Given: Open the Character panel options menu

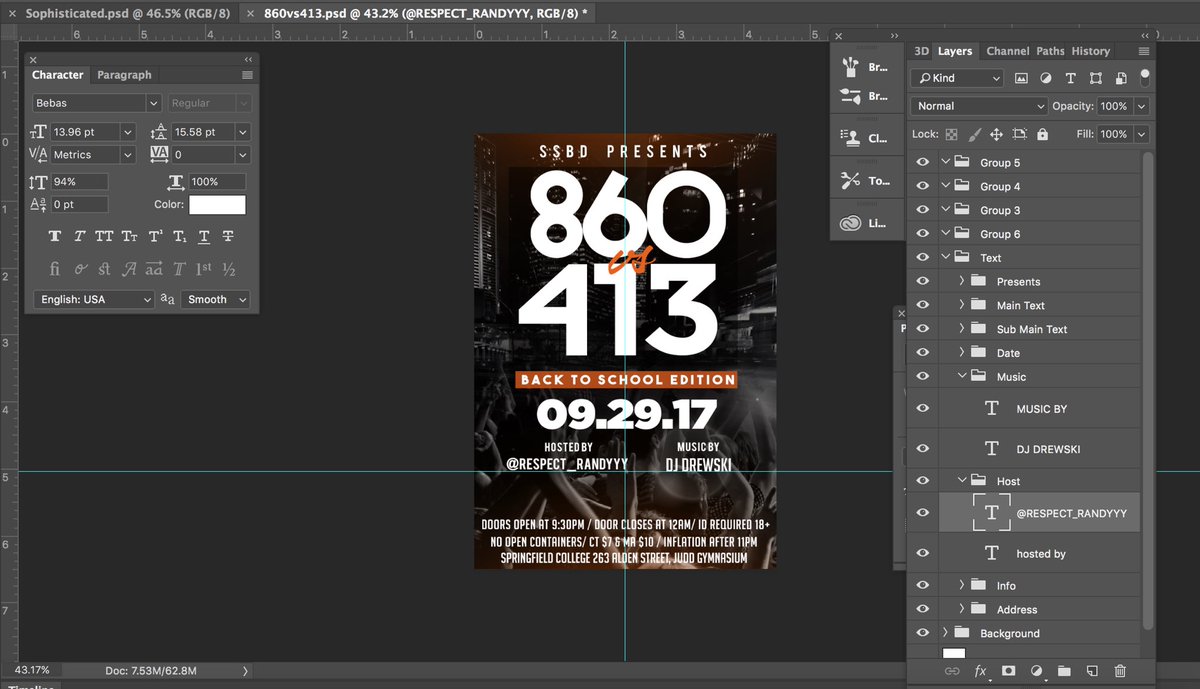Looking at the screenshot, I should (x=247, y=75).
